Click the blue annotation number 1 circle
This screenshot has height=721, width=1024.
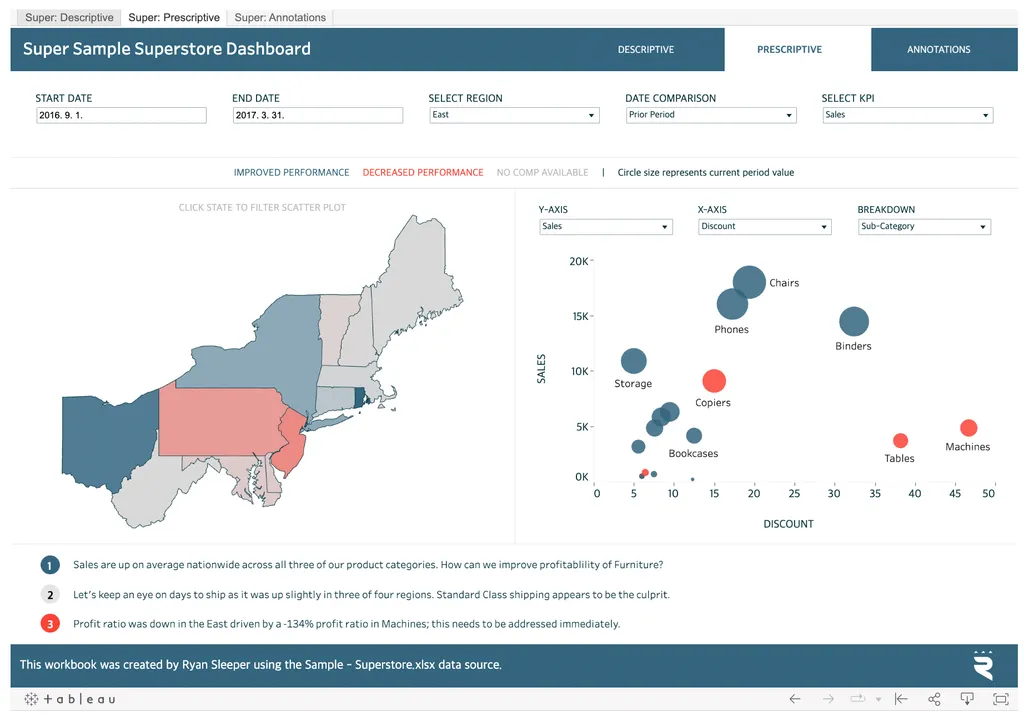(50, 565)
